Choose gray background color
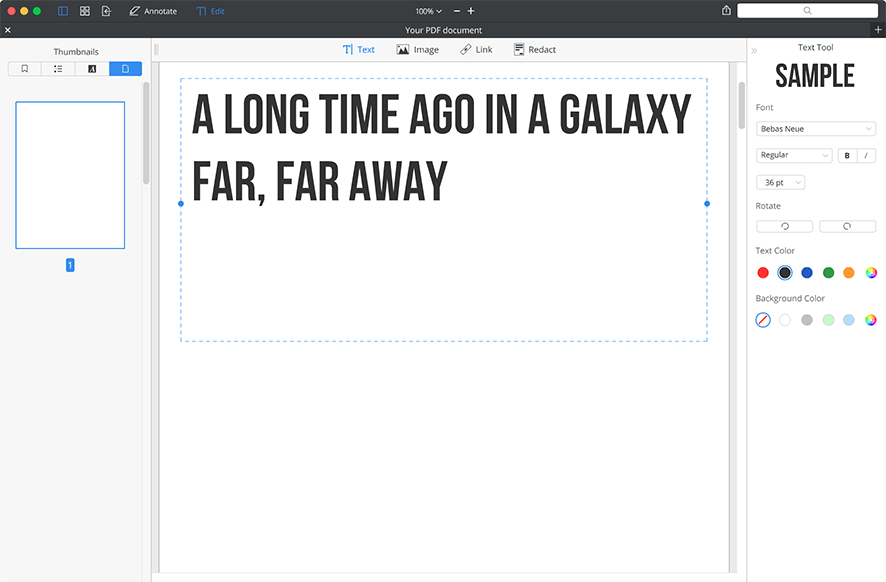This screenshot has width=886, height=582. [x=807, y=320]
